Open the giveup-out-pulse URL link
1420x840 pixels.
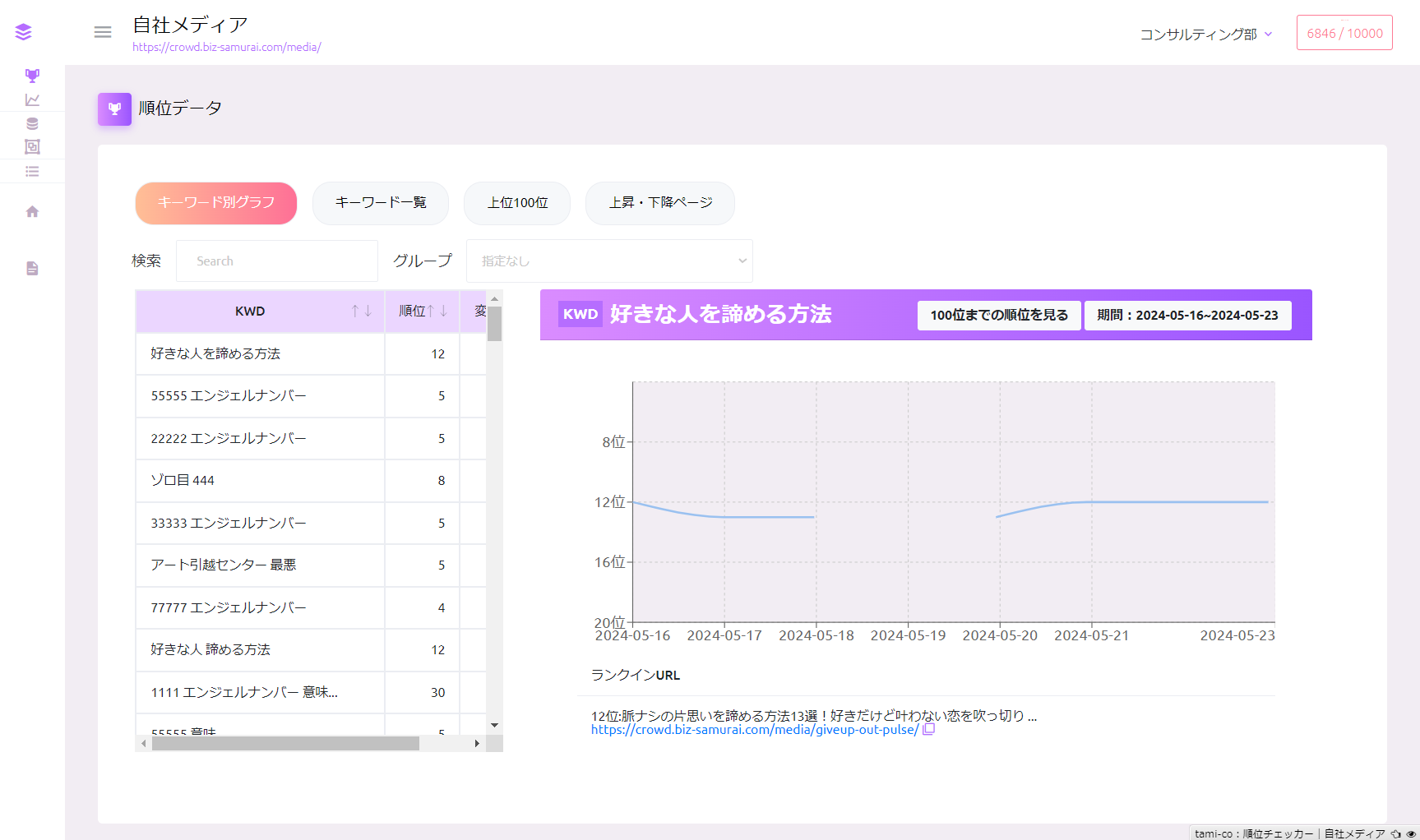tap(755, 729)
